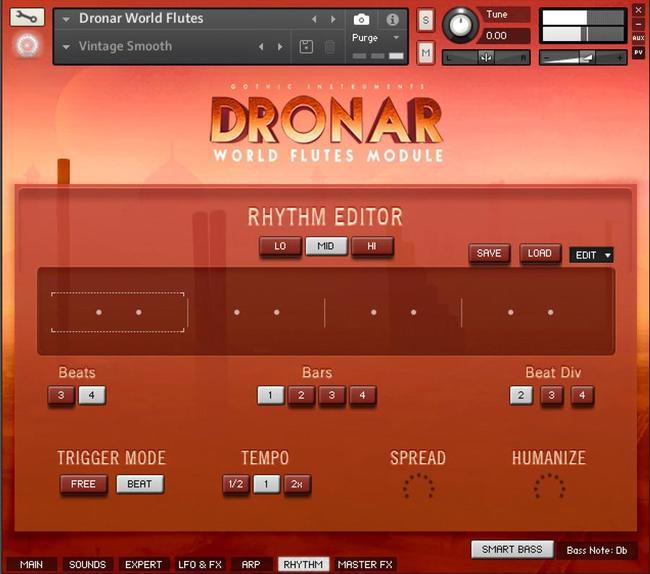Switch to the MASTER FX tab

tap(365, 565)
